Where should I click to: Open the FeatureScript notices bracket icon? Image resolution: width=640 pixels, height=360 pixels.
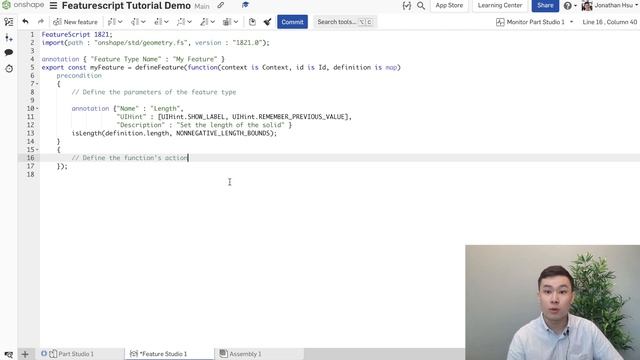click(407, 6)
